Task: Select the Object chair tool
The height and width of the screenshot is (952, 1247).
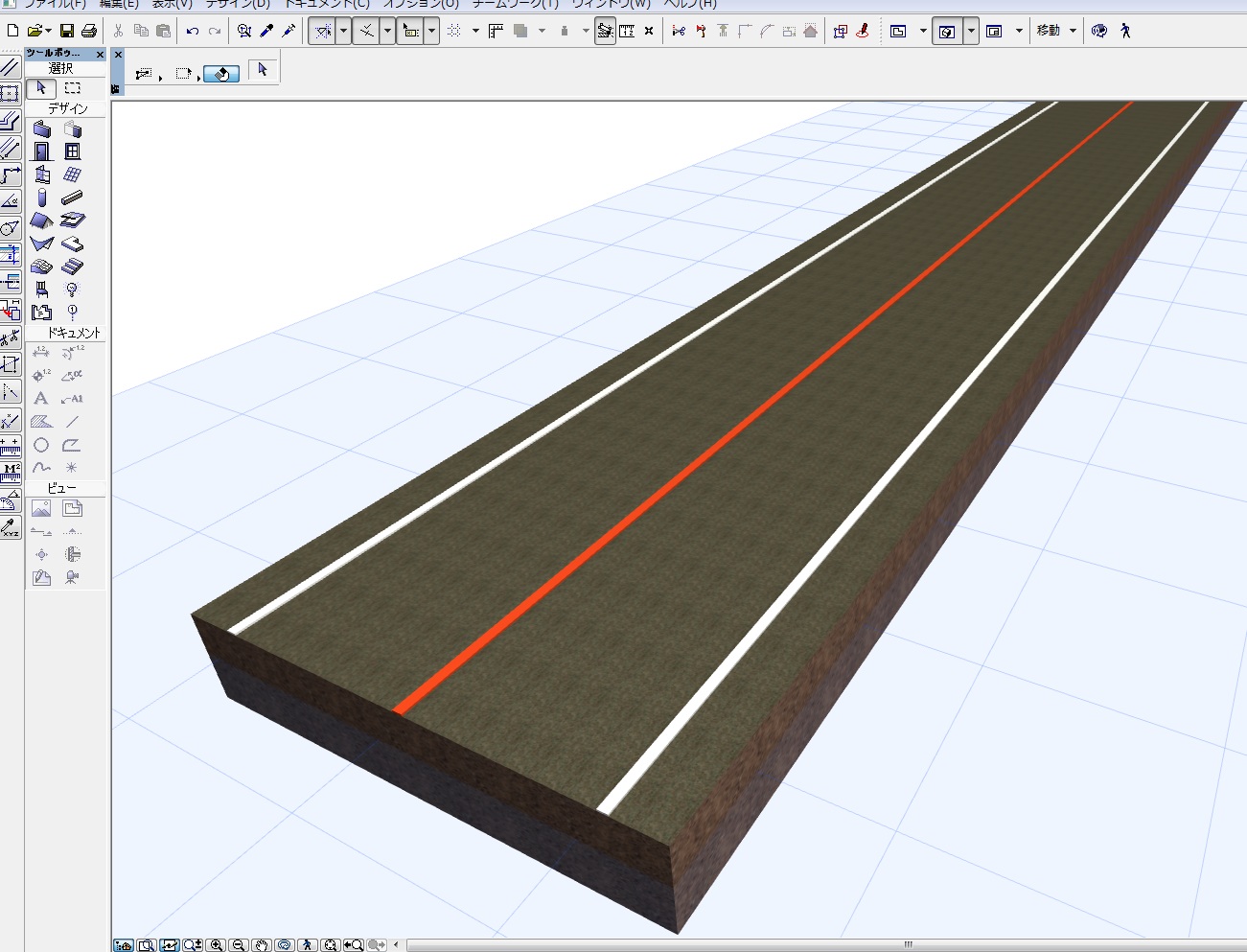Action: tap(41, 290)
